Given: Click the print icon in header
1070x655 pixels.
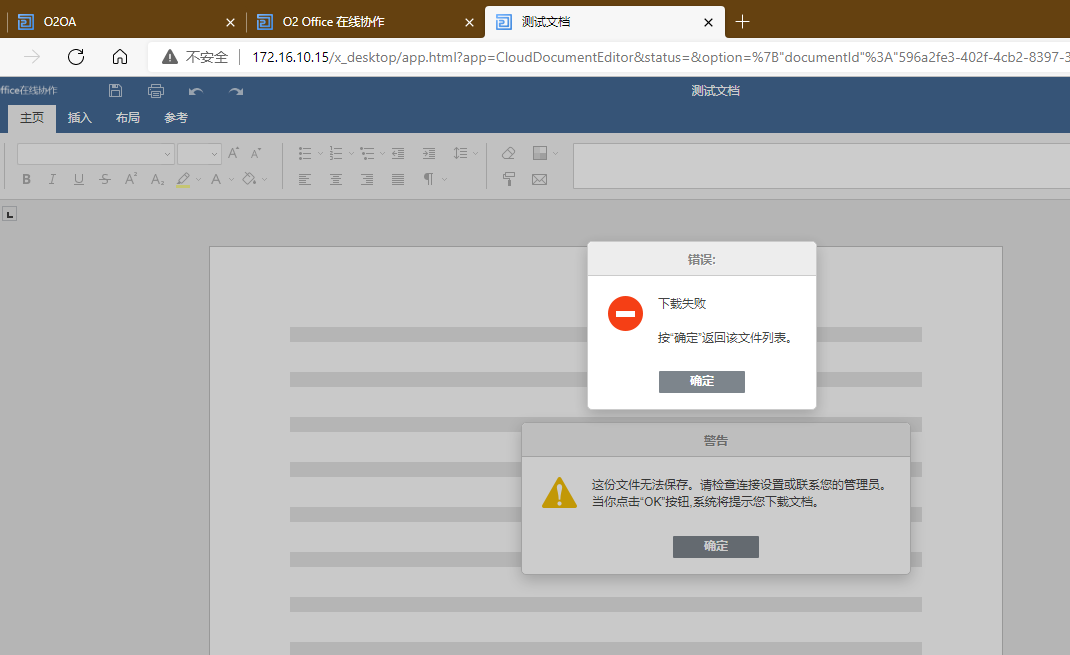Looking at the screenshot, I should tap(156, 91).
